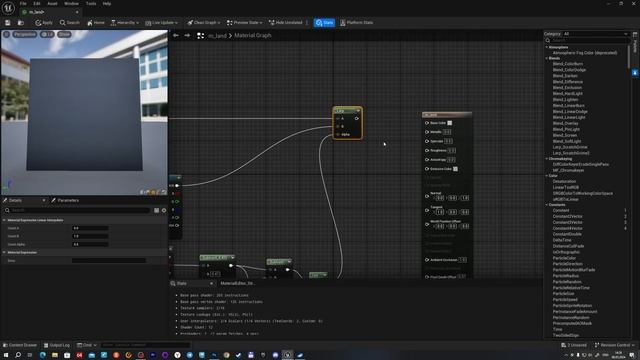Select Constant3Vector in palette
Image resolution: width=640 pixels, height=360 pixels.
tap(567, 222)
